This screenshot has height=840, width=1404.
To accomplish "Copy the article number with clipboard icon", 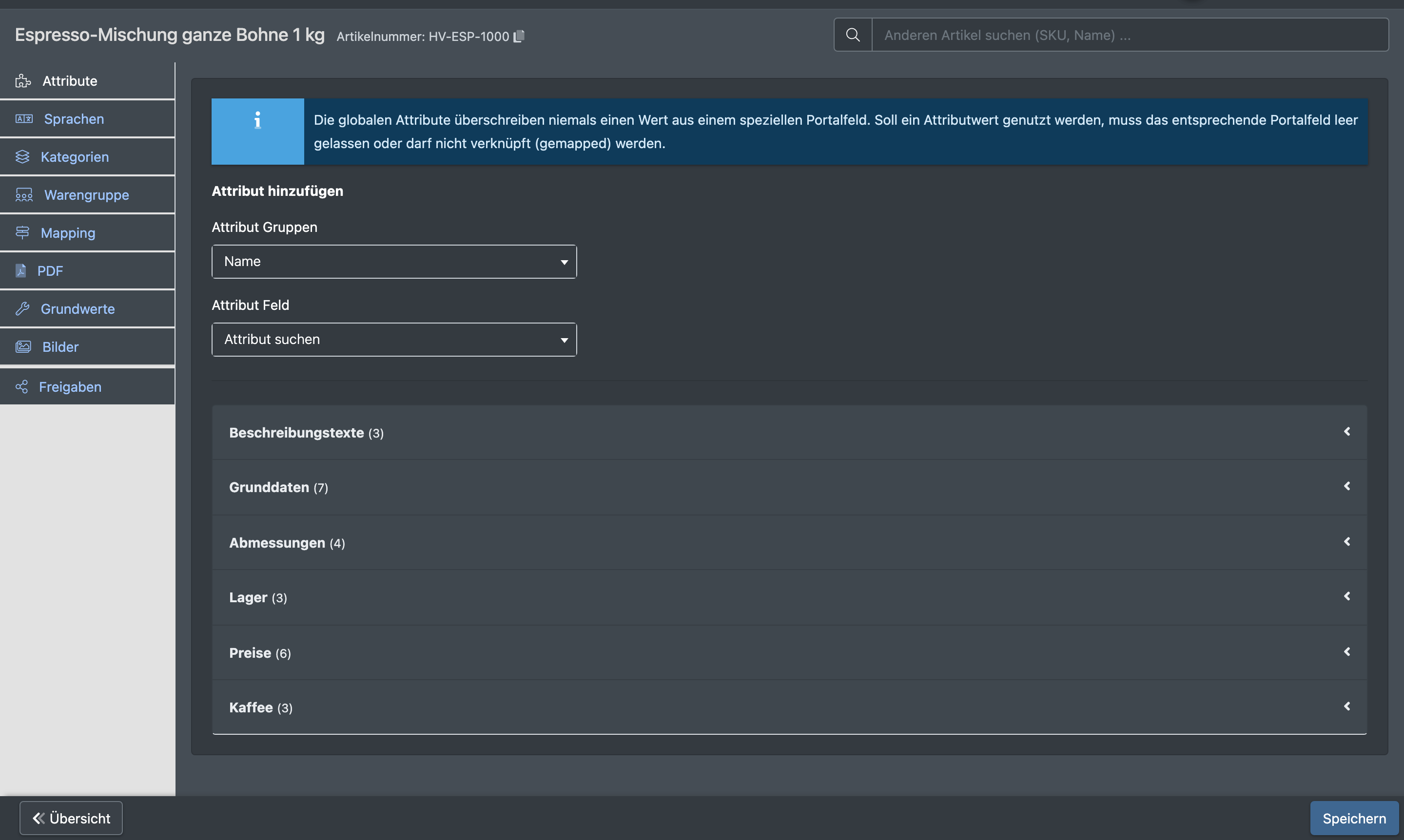I will (519, 36).
